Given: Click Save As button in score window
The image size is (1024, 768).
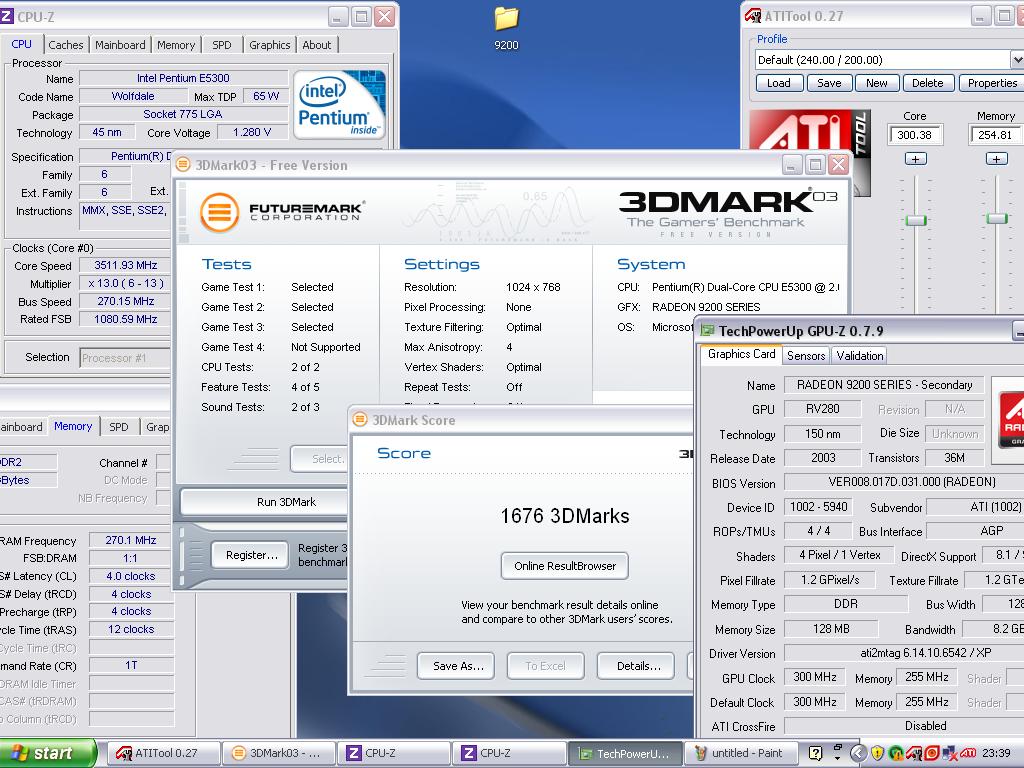Looking at the screenshot, I should pyautogui.click(x=458, y=665).
